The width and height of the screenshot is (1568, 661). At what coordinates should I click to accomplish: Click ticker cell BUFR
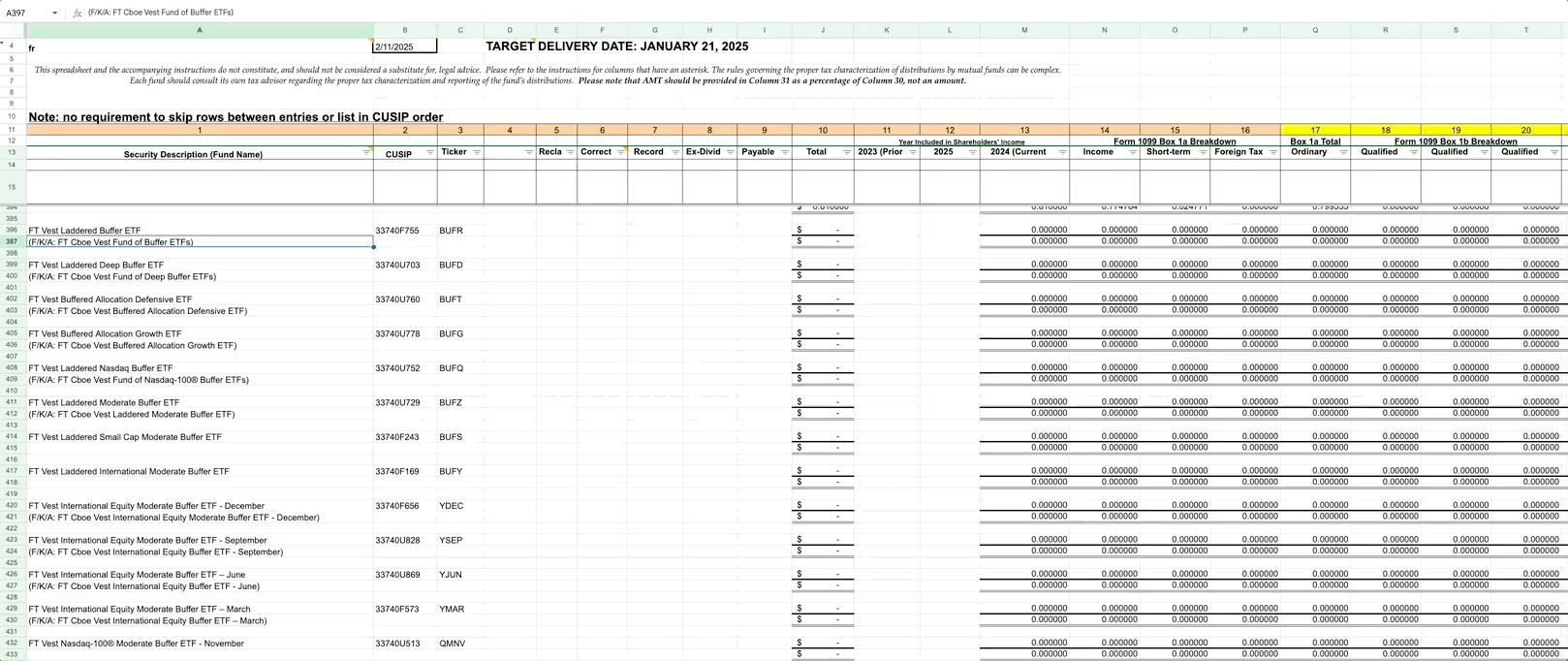pos(460,231)
